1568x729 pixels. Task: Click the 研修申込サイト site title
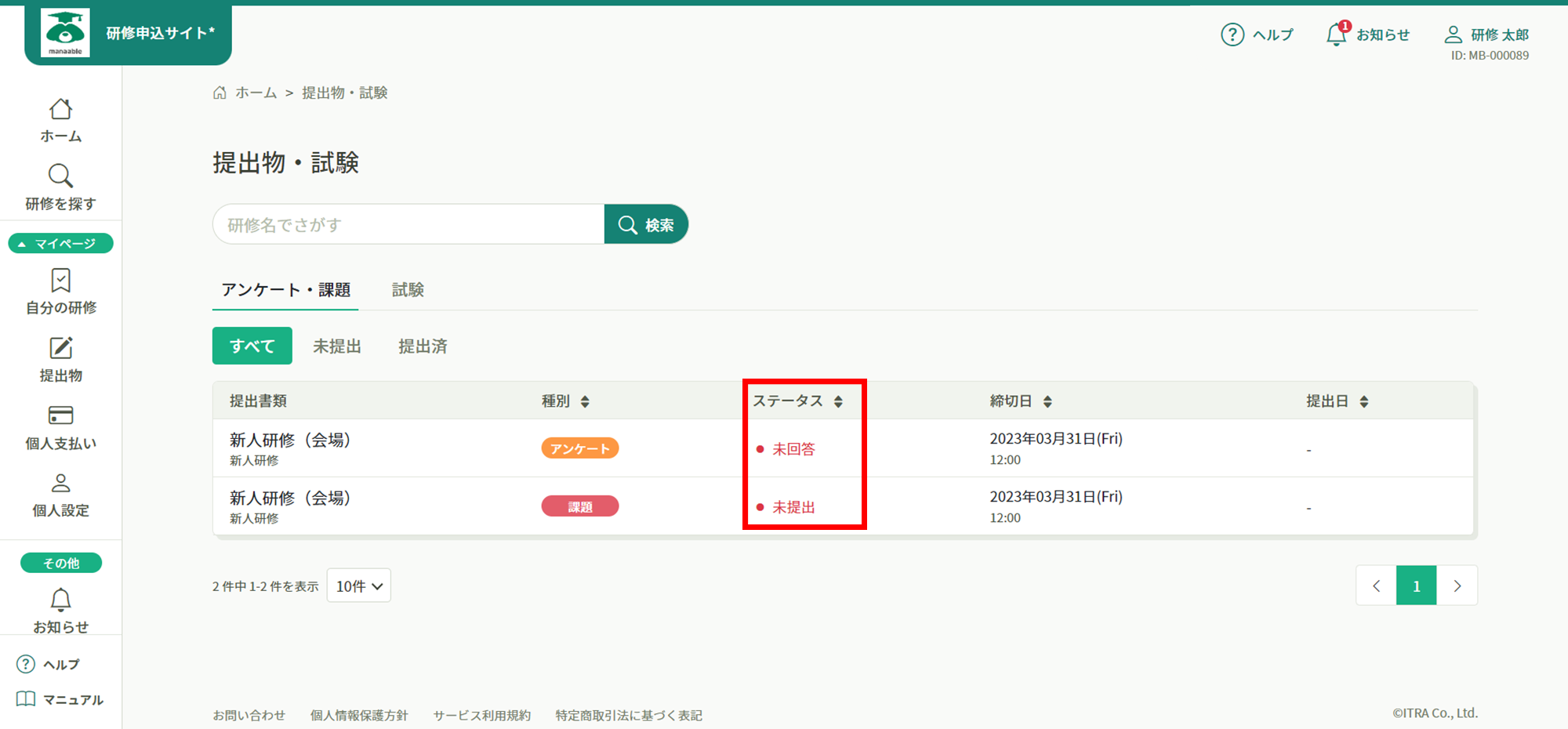(x=160, y=33)
